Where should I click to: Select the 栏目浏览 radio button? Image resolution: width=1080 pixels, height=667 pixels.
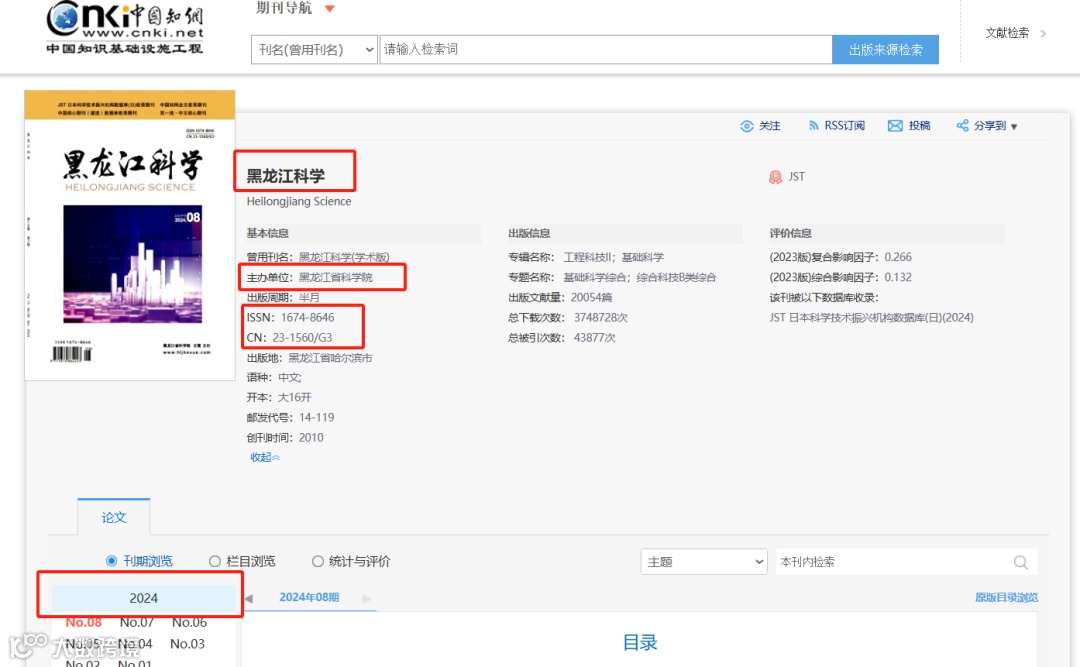(215, 562)
